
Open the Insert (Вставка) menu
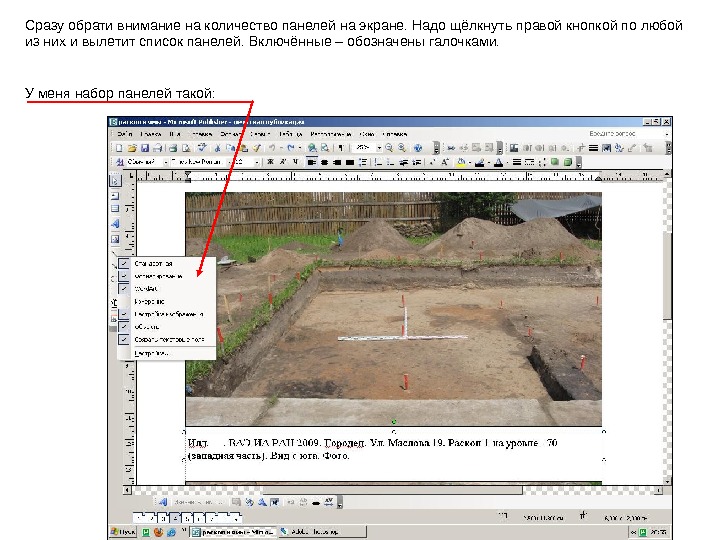pyautogui.click(x=201, y=134)
